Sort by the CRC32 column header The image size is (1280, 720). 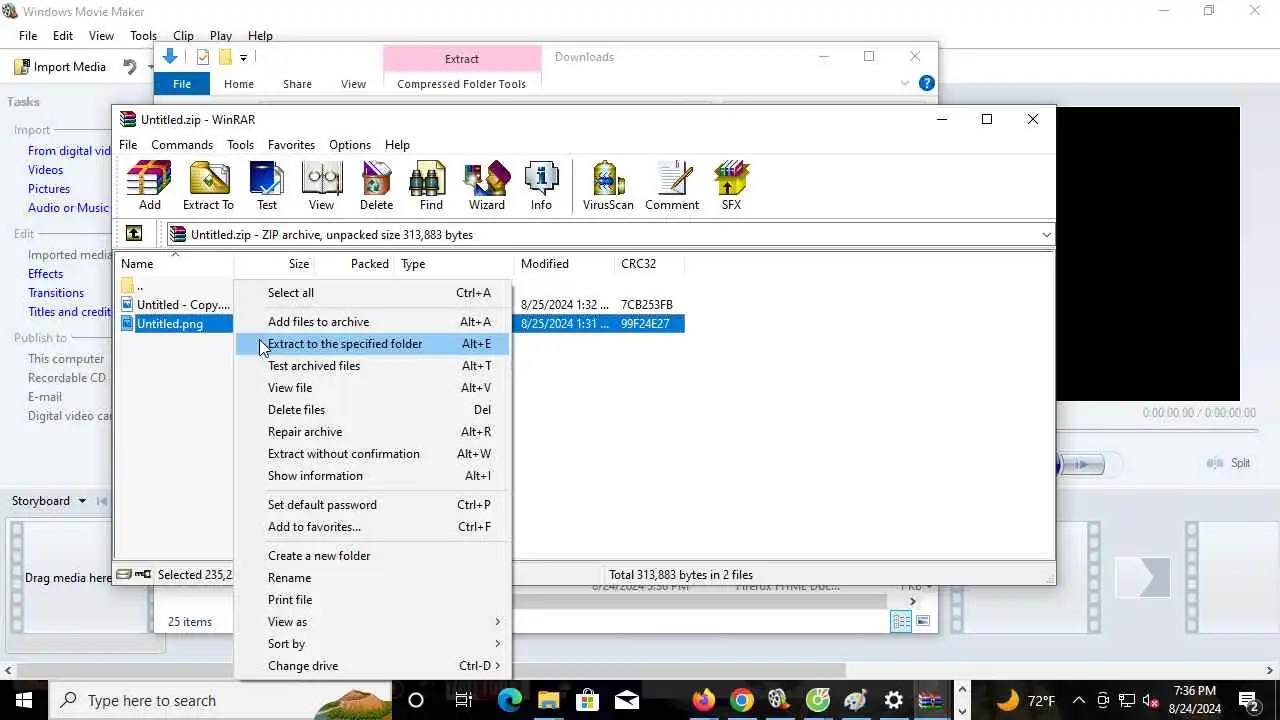[x=649, y=264]
